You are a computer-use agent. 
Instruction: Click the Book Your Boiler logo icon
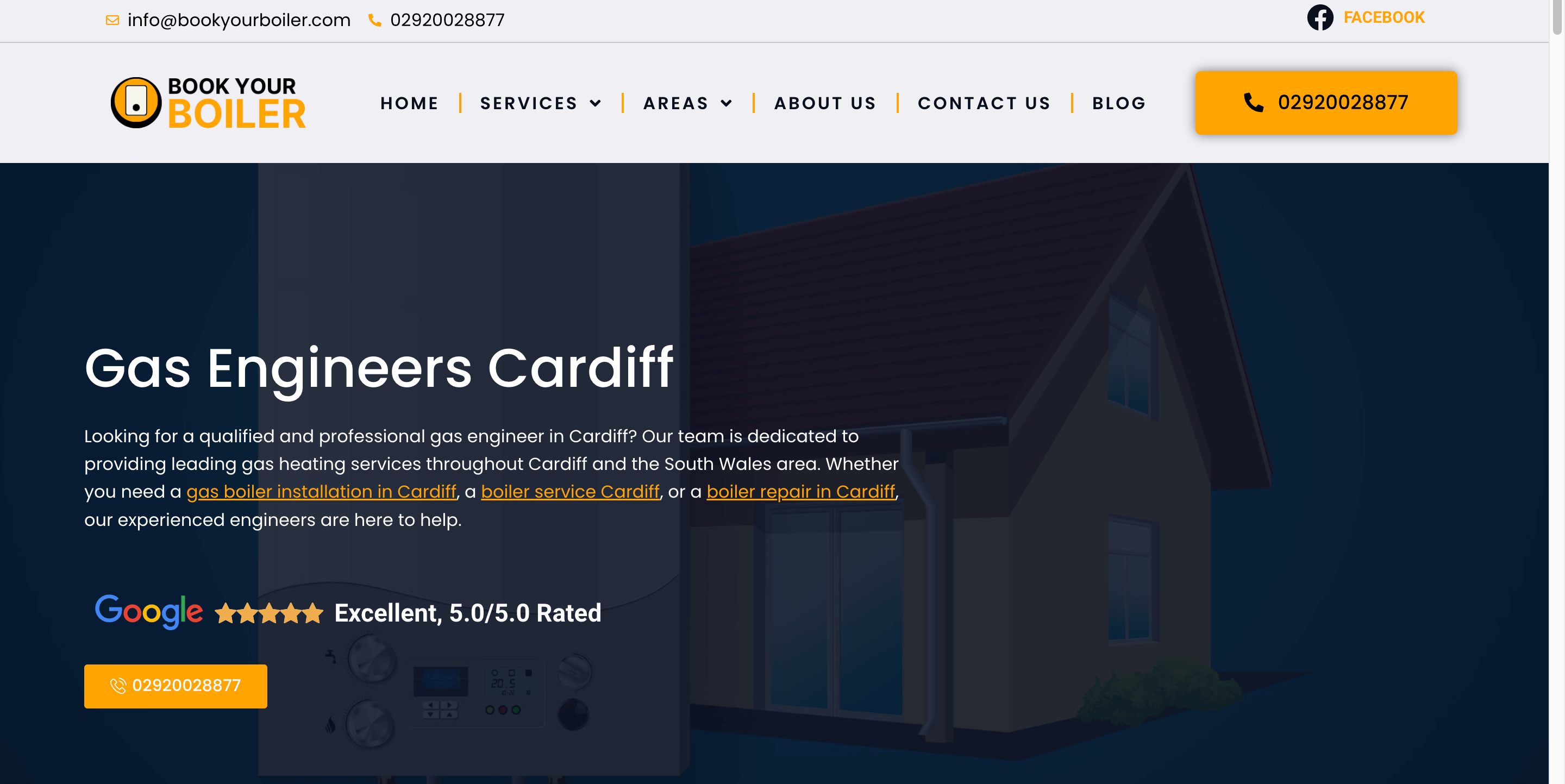(x=135, y=102)
